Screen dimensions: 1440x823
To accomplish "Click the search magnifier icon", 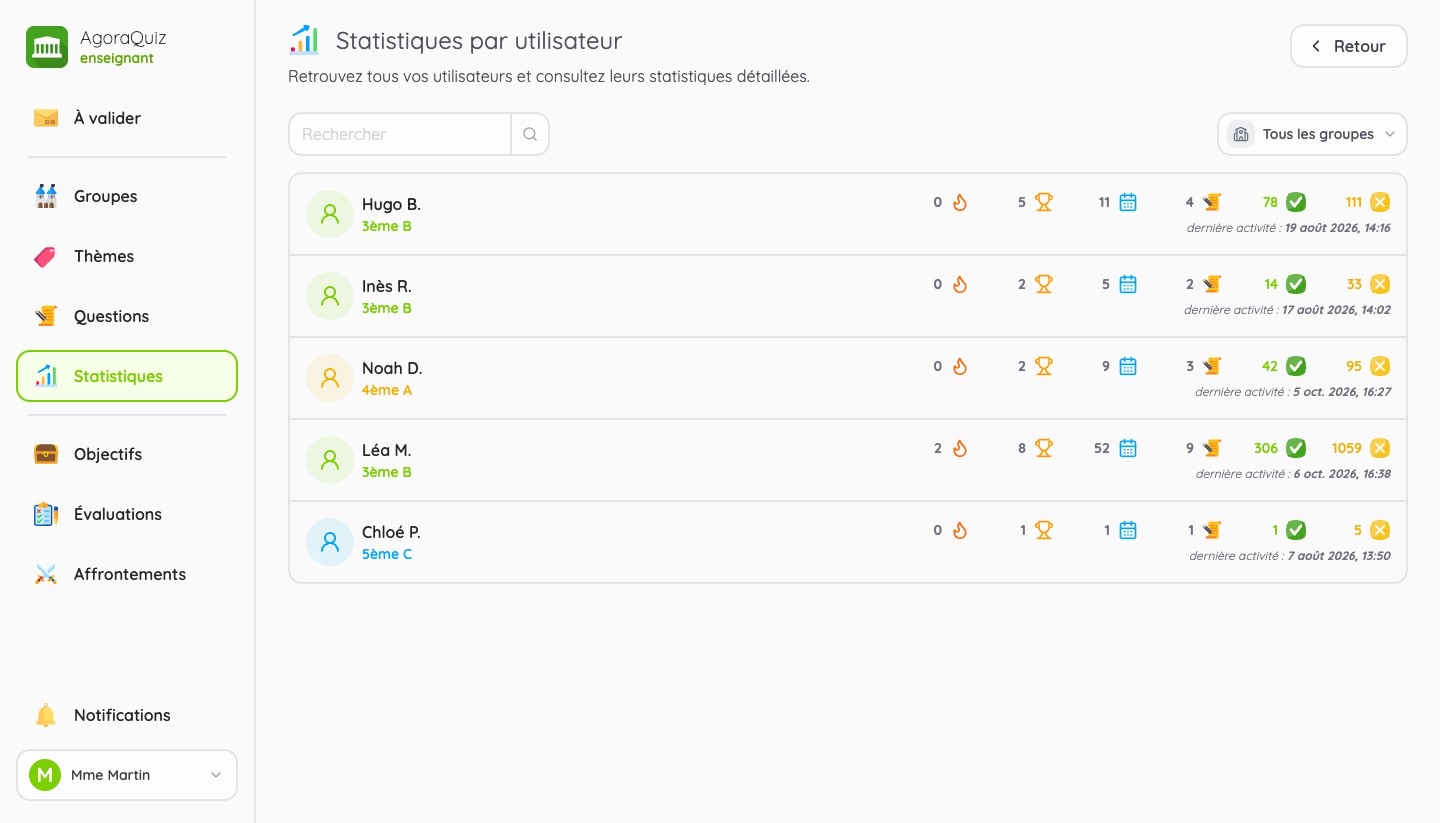I will [530, 134].
